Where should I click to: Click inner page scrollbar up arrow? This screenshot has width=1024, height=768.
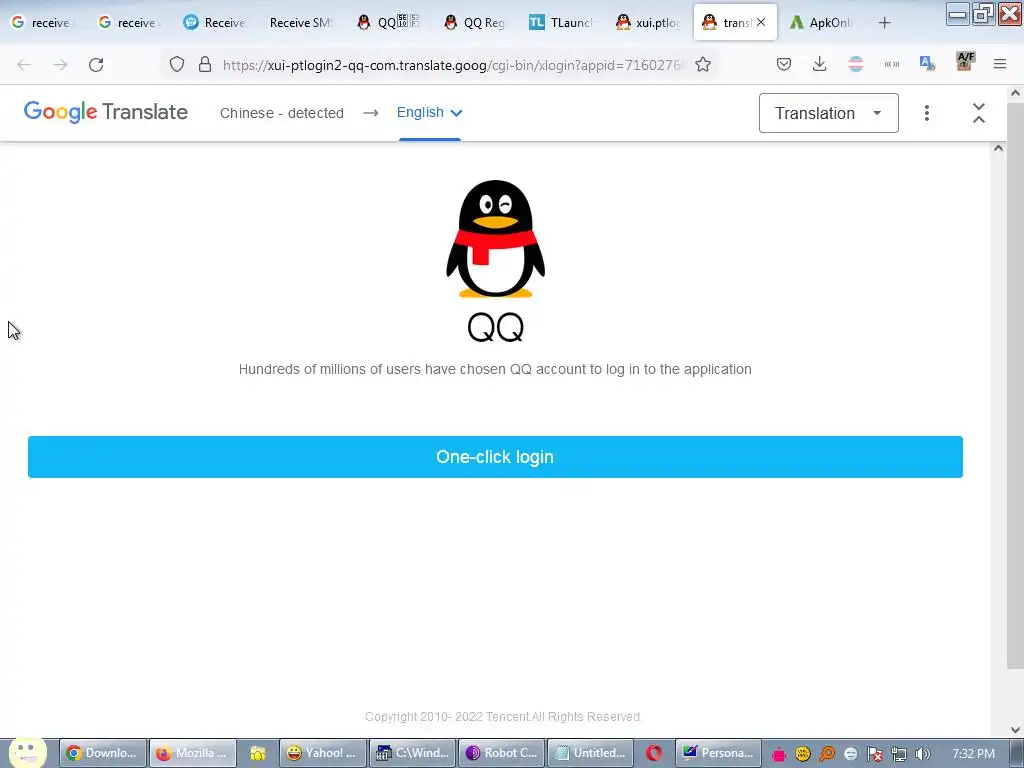(x=998, y=148)
